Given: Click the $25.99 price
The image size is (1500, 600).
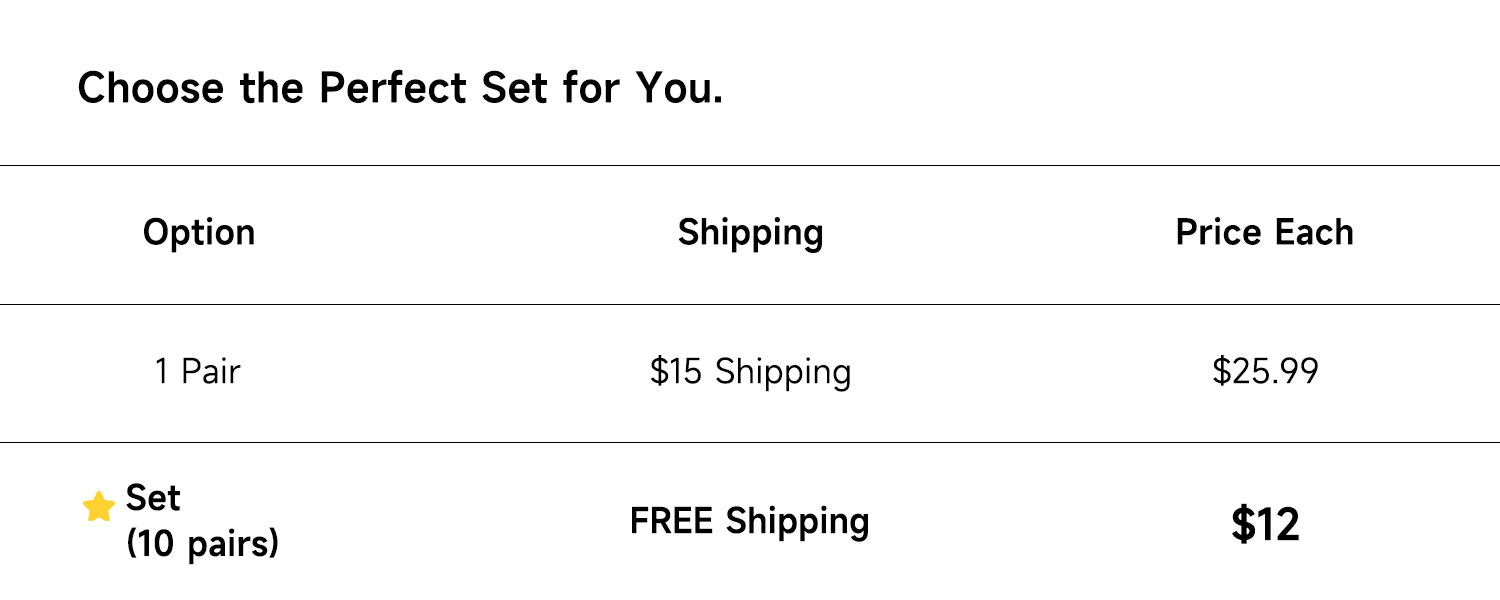Looking at the screenshot, I should (1265, 372).
